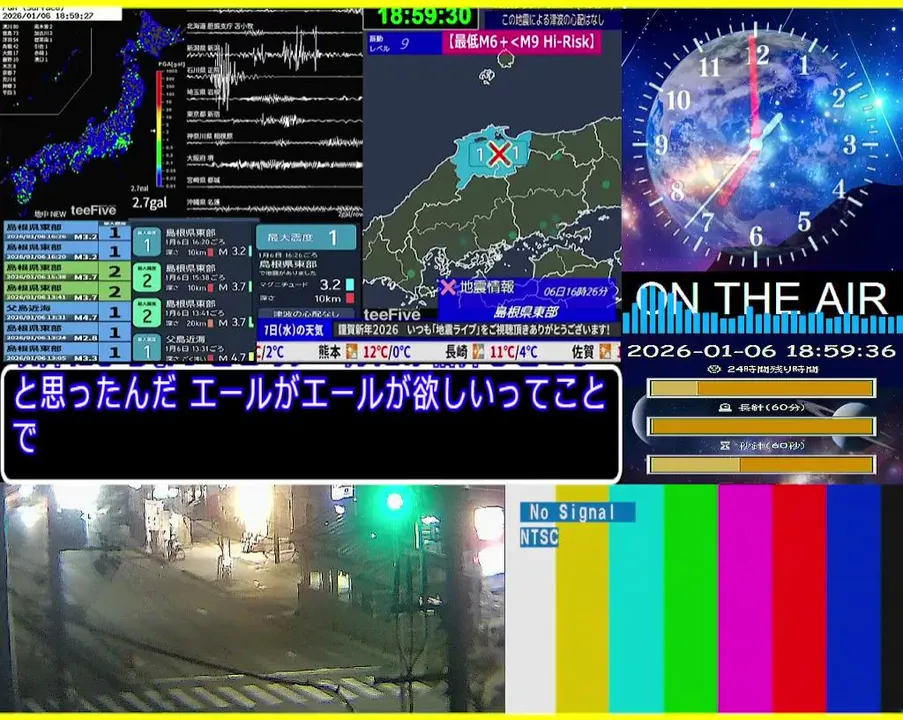The width and height of the screenshot is (903, 720).
Task: Select the 島根県東部 13:41 M3.7 green row
Action: (x=67, y=291)
